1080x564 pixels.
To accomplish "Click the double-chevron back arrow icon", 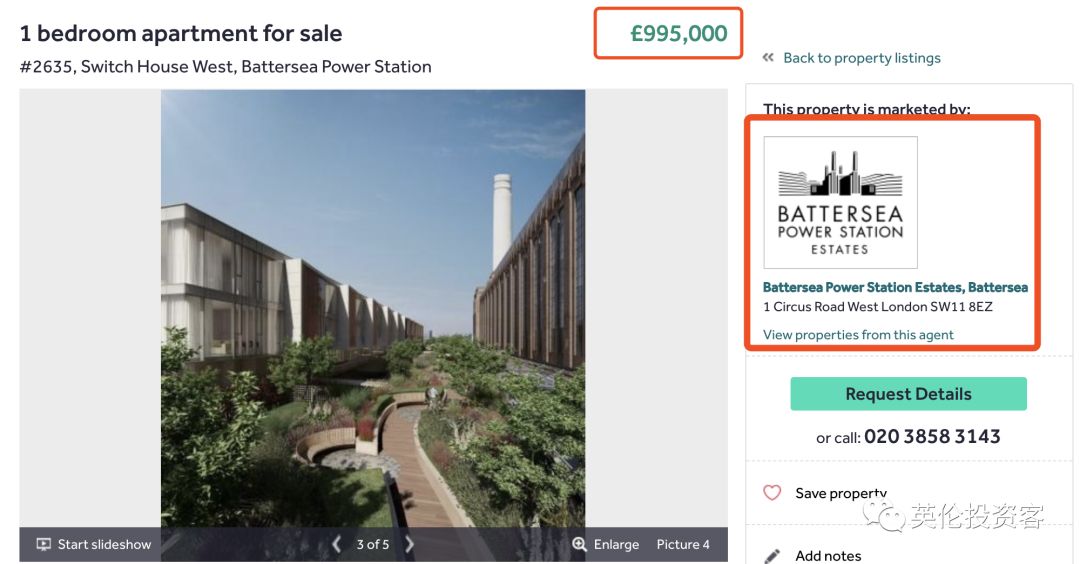I will 768,59.
